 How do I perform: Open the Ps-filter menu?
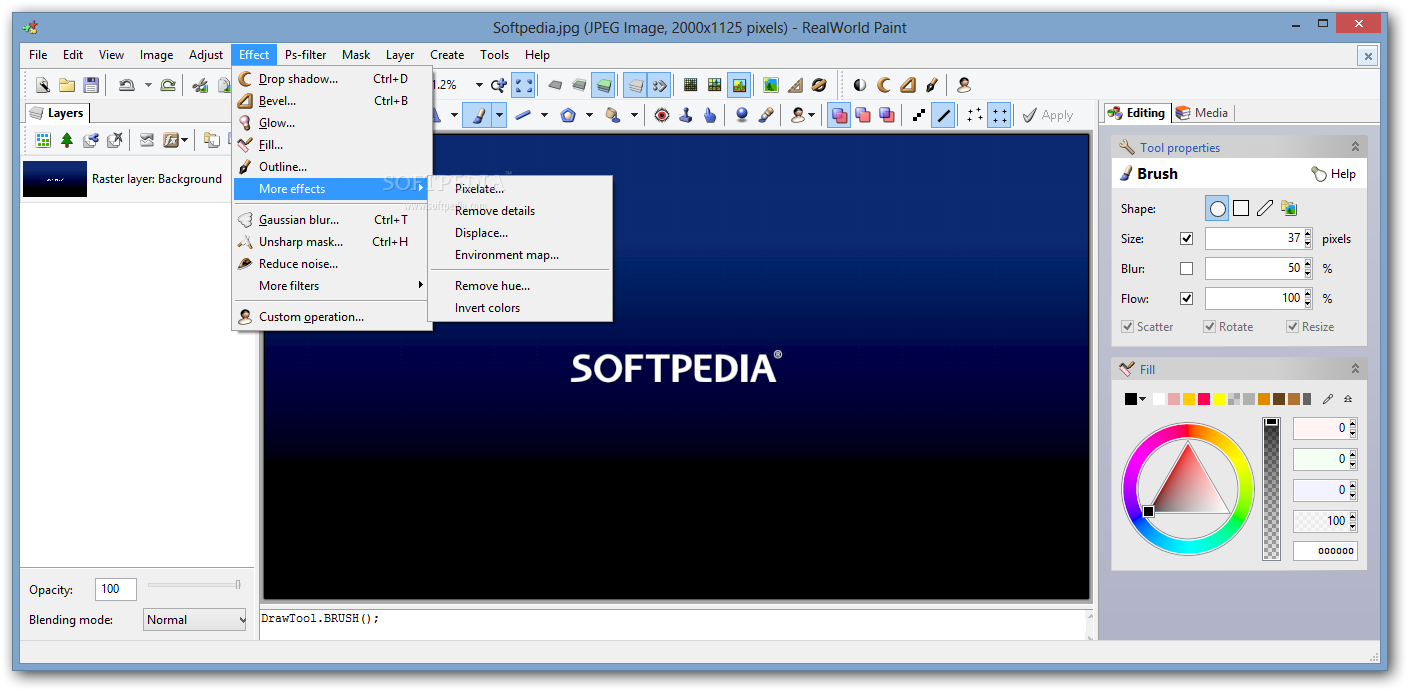coord(305,55)
